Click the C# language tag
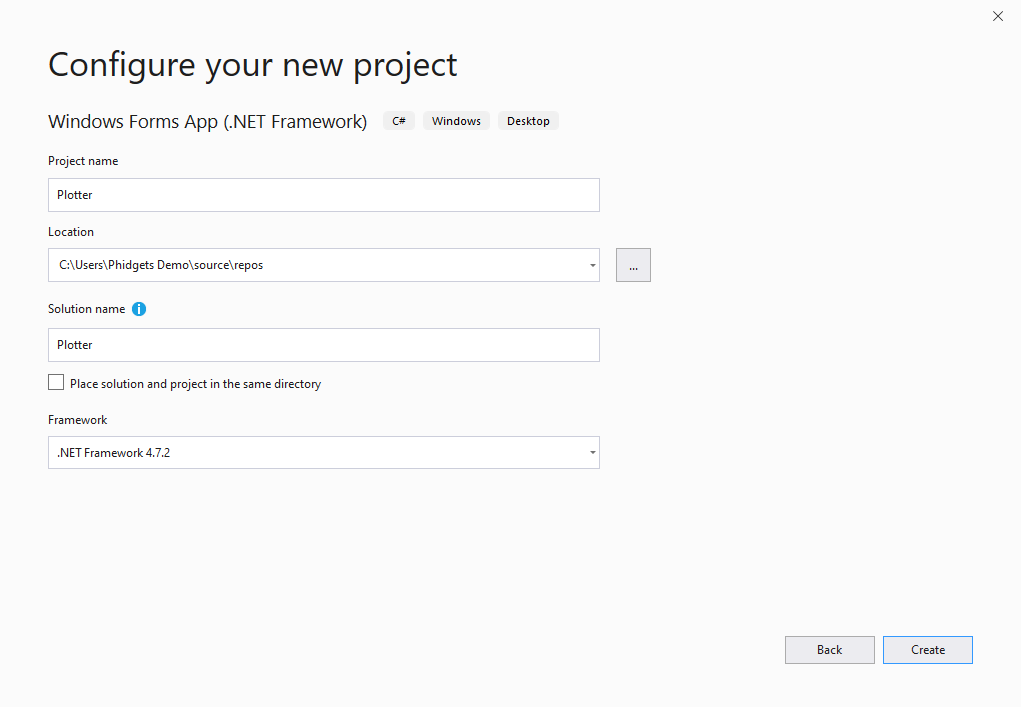Image resolution: width=1021 pixels, height=707 pixels. coord(398,121)
